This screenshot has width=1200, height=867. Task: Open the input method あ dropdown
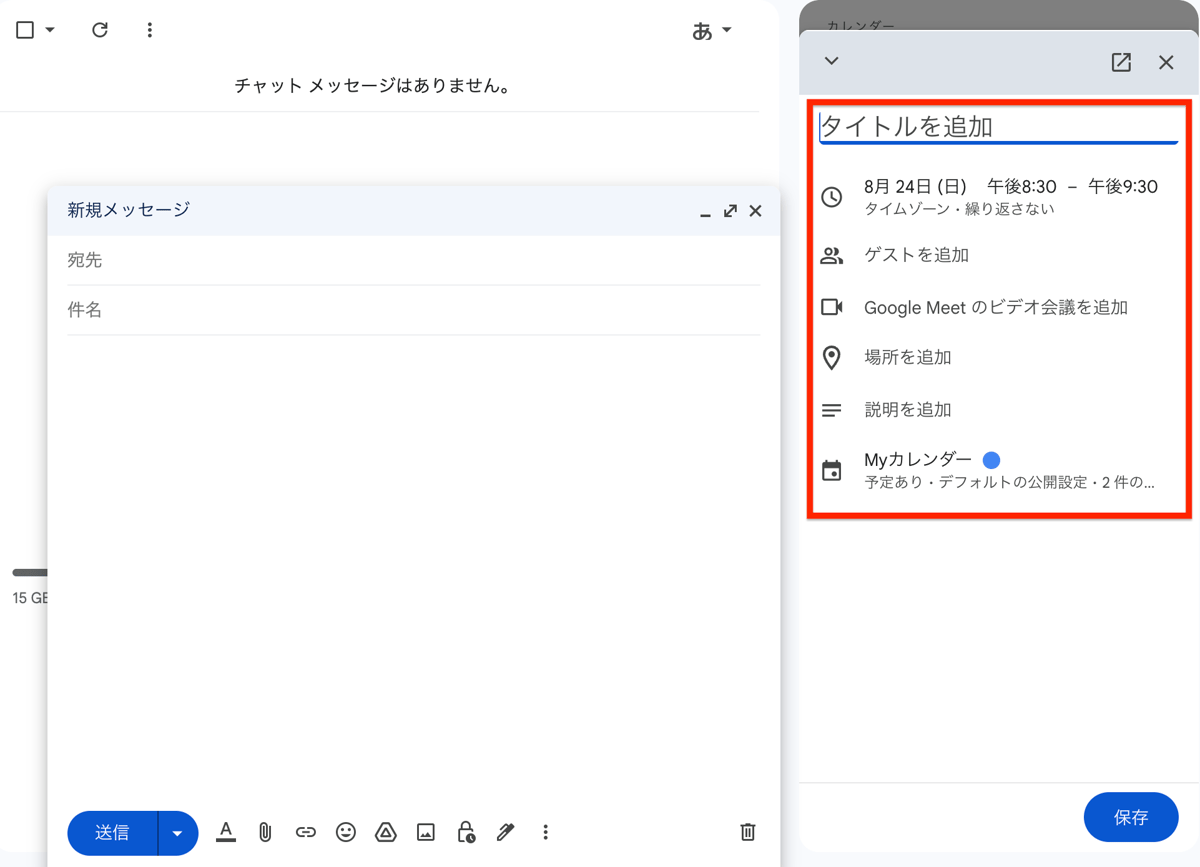coord(712,30)
